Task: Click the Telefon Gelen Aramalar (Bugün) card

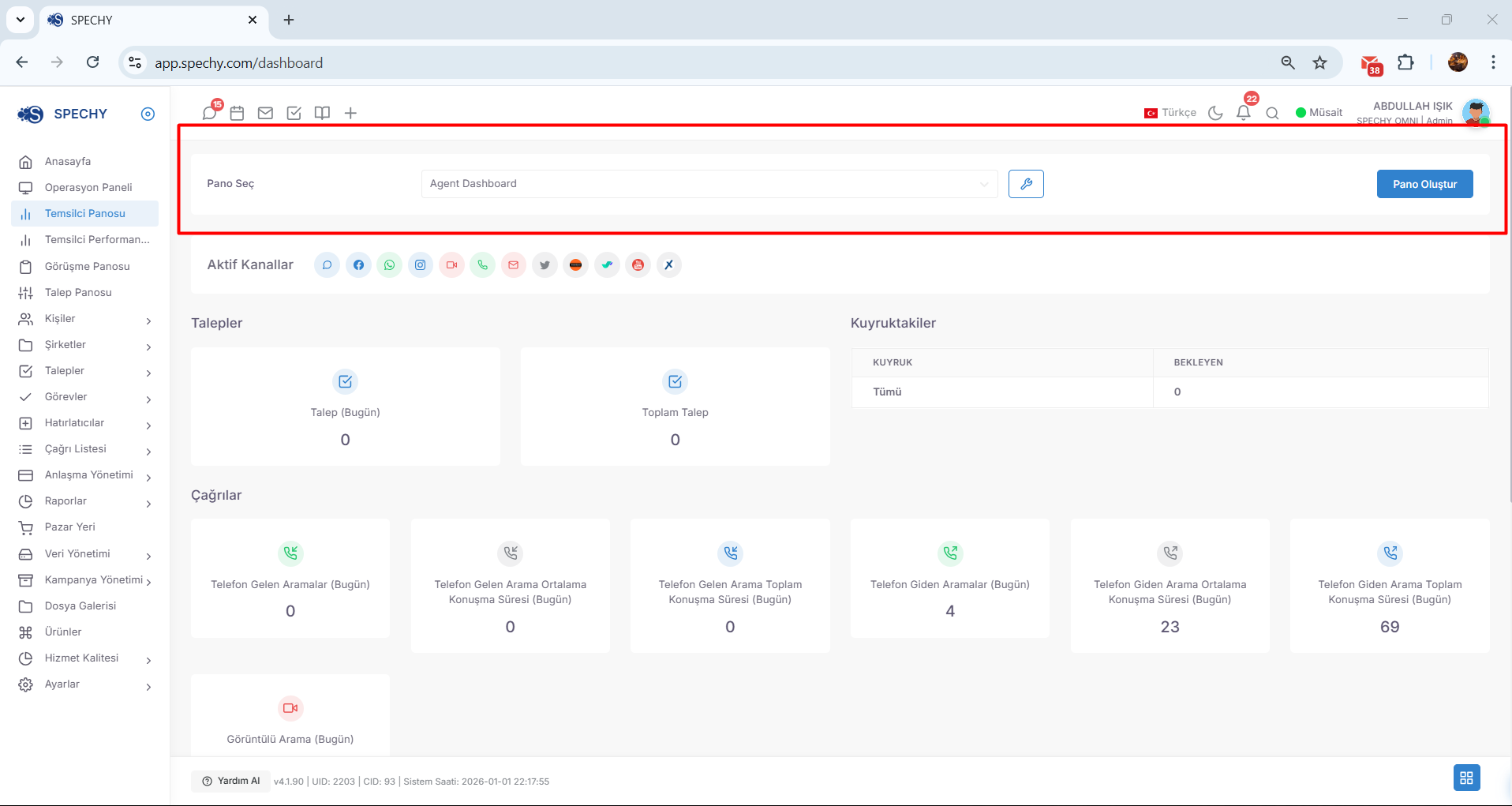Action: coord(290,578)
